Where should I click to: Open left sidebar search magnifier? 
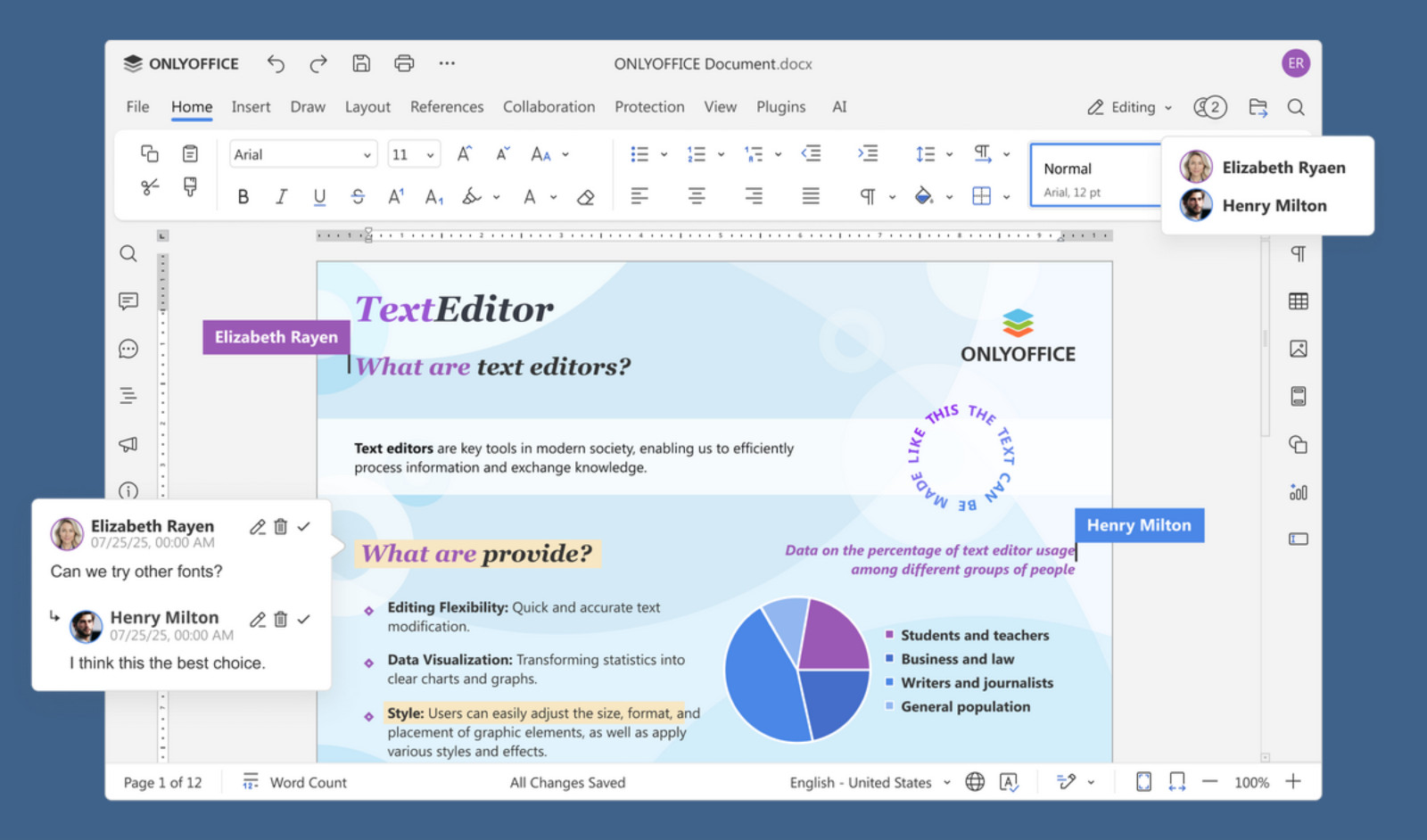[x=128, y=254]
